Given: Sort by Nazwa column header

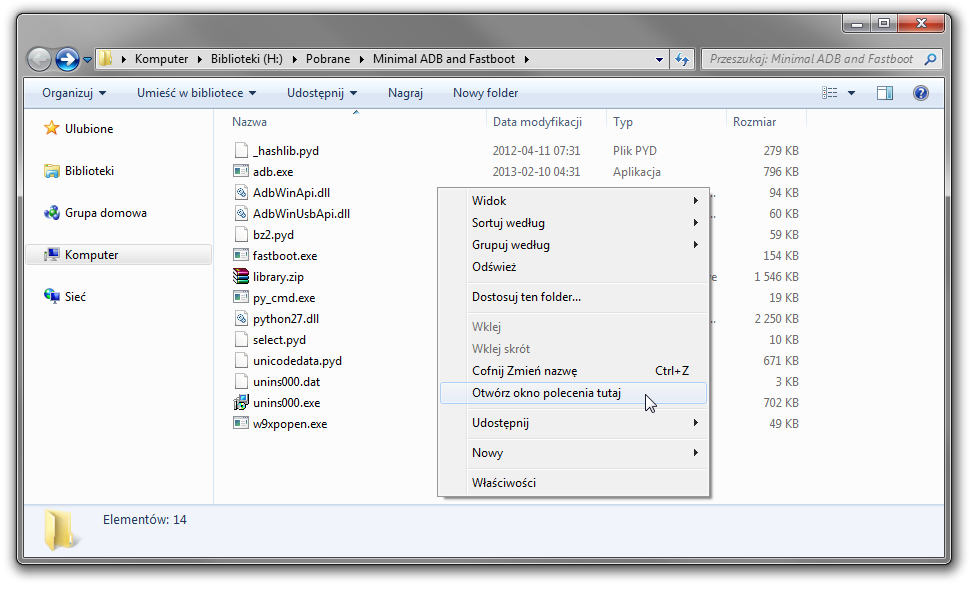Looking at the screenshot, I should pos(249,122).
